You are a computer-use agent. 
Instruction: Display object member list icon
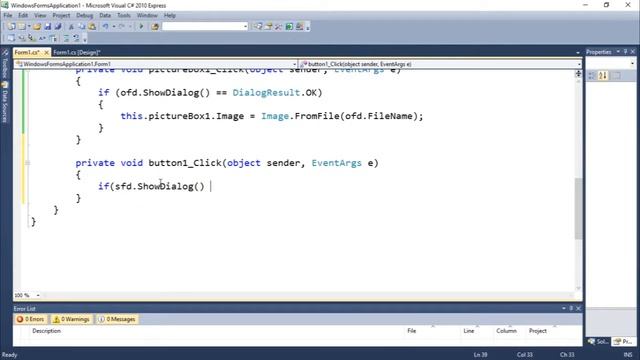(11, 38)
